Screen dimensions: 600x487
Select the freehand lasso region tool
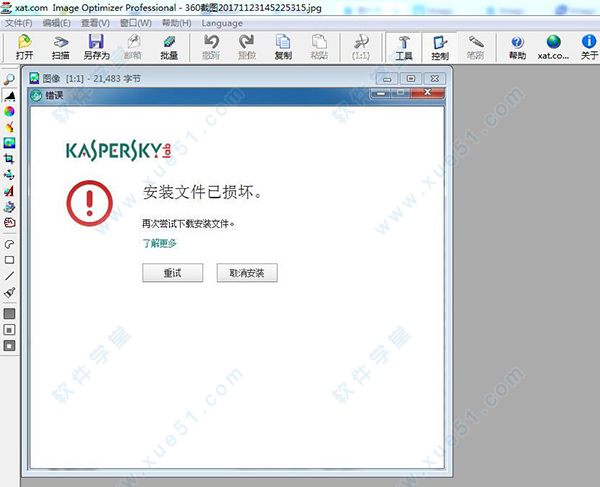(x=9, y=244)
